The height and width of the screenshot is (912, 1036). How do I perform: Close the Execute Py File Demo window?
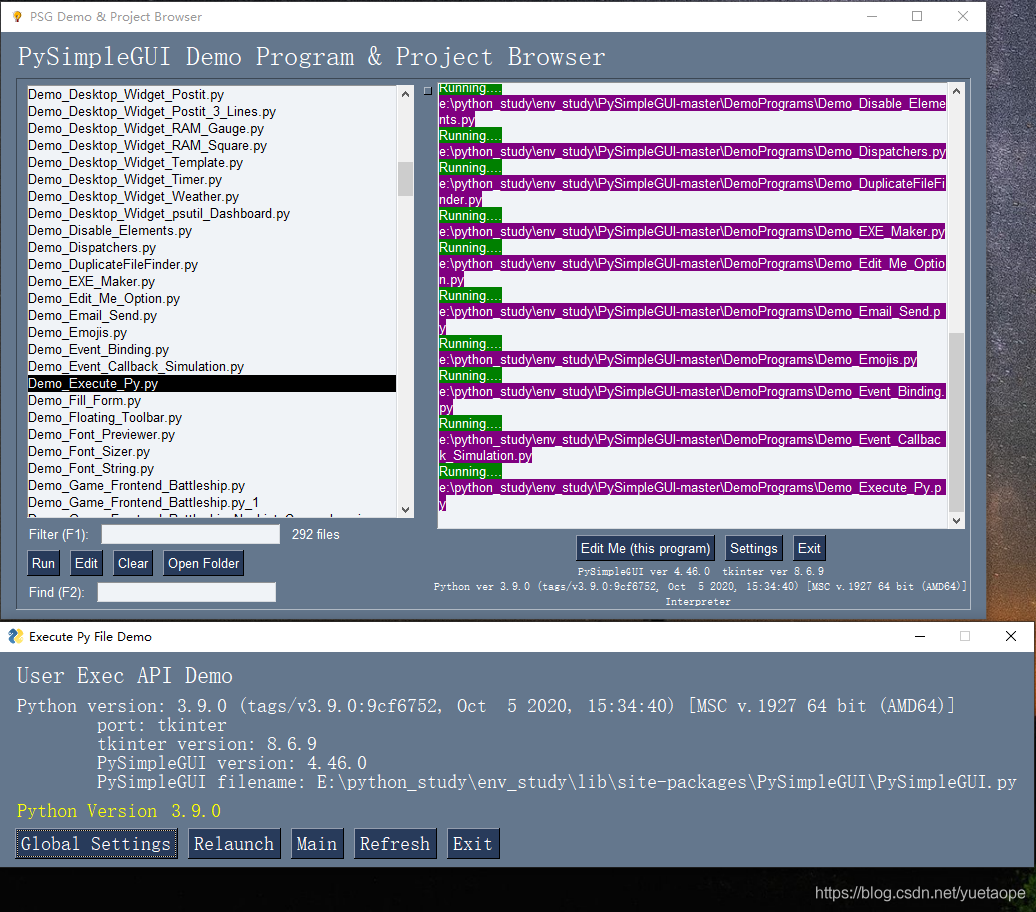click(1011, 636)
